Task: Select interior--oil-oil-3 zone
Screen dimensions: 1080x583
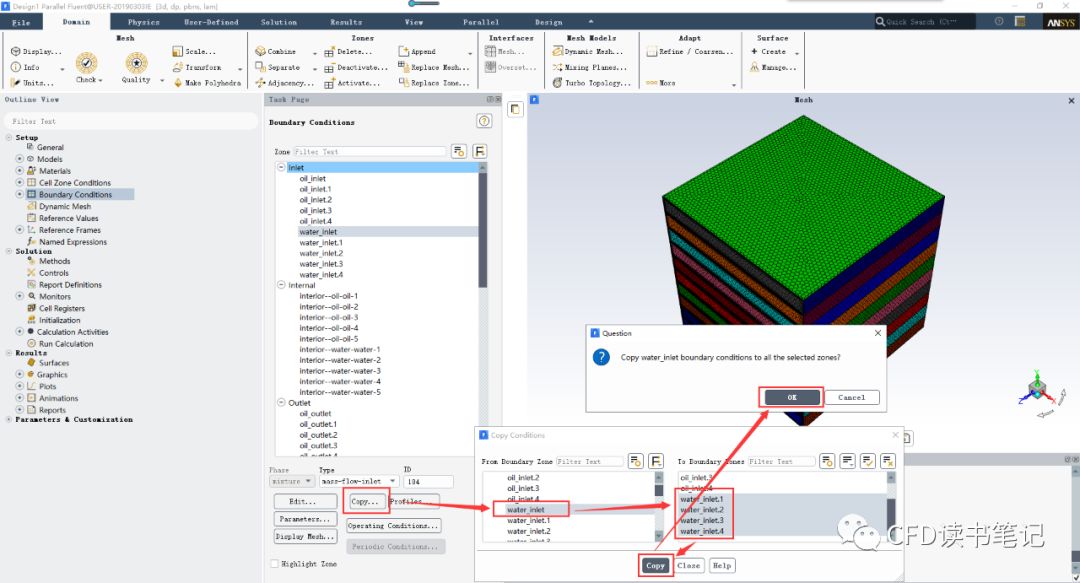Action: click(329, 318)
